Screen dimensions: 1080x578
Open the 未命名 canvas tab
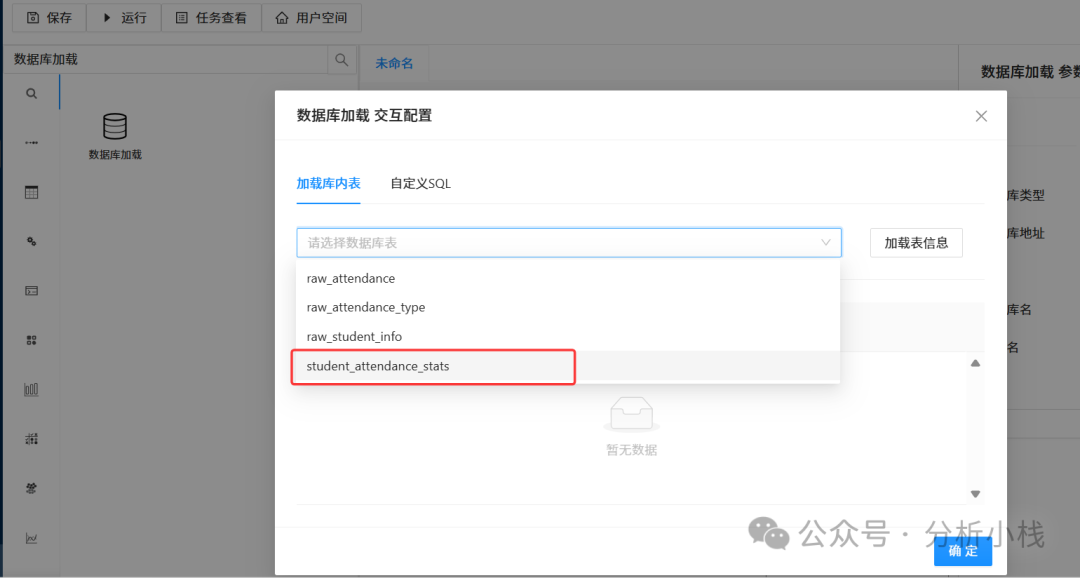(x=394, y=63)
